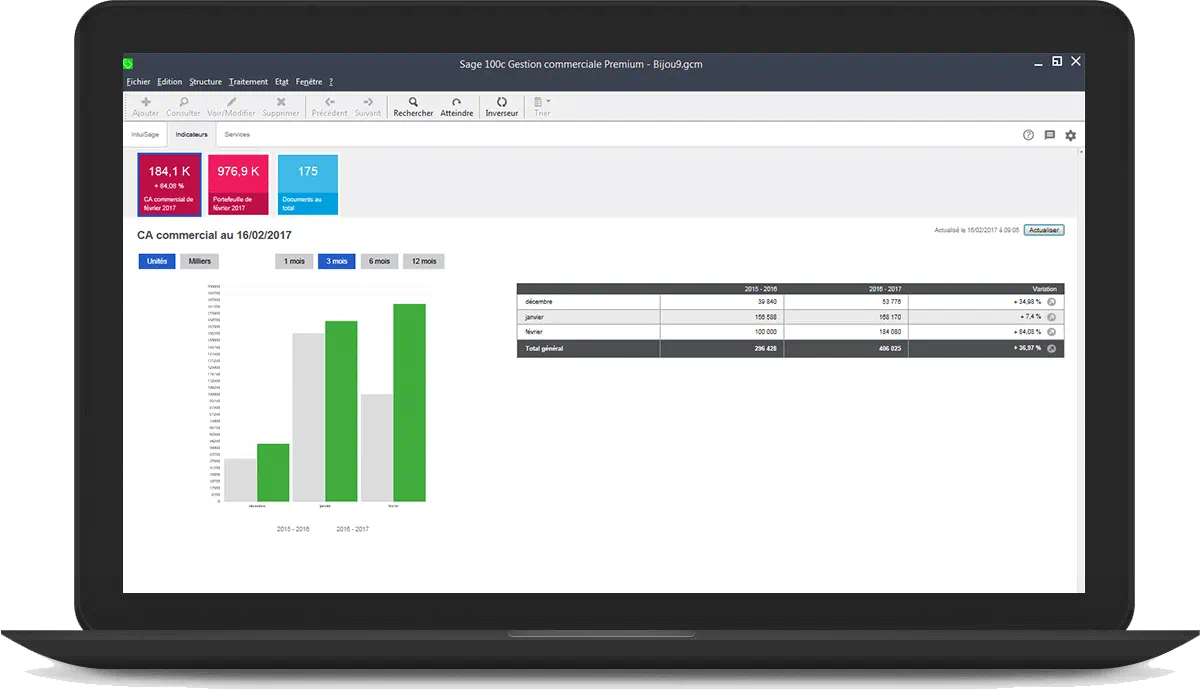
Task: Select the 6 mois period
Action: point(379,261)
